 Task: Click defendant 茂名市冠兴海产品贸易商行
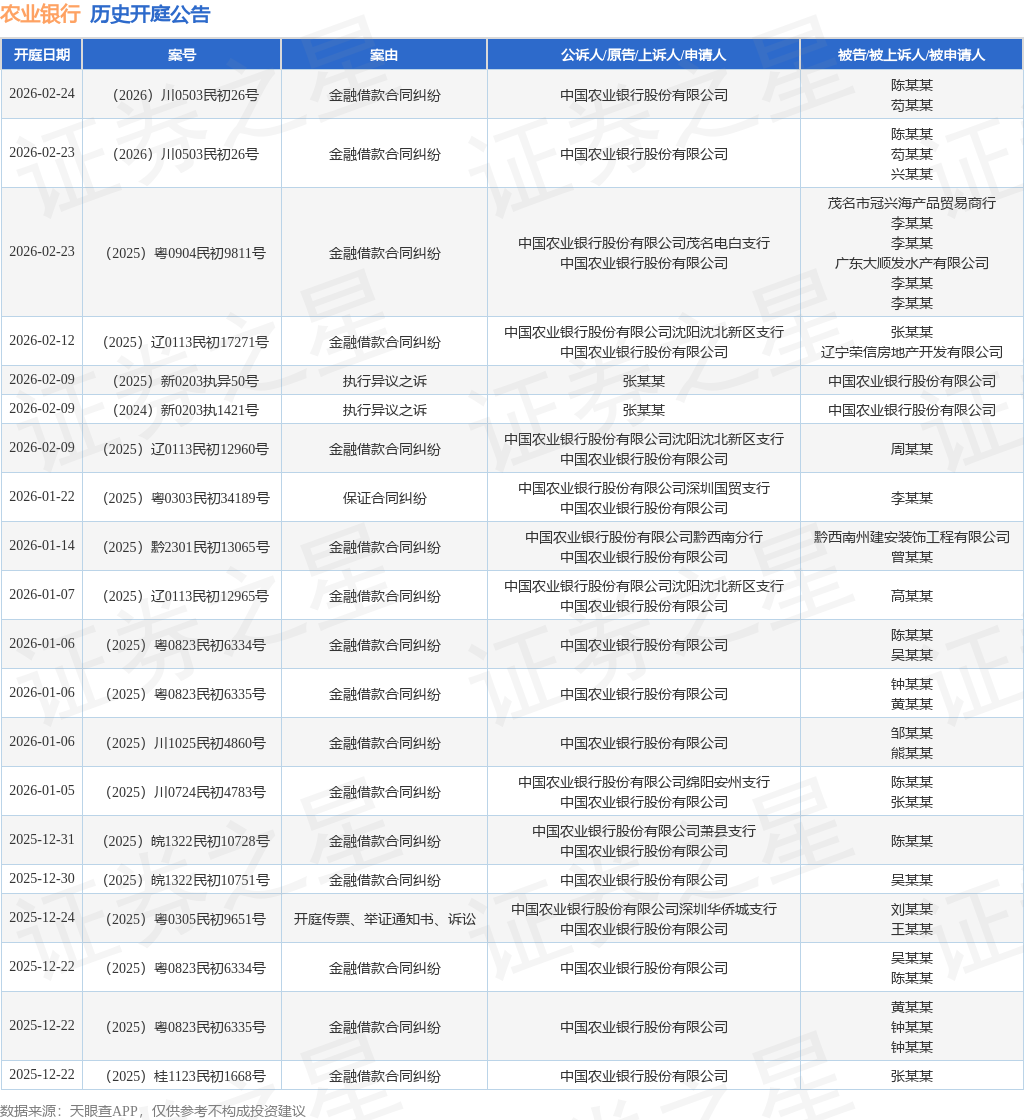click(912, 203)
